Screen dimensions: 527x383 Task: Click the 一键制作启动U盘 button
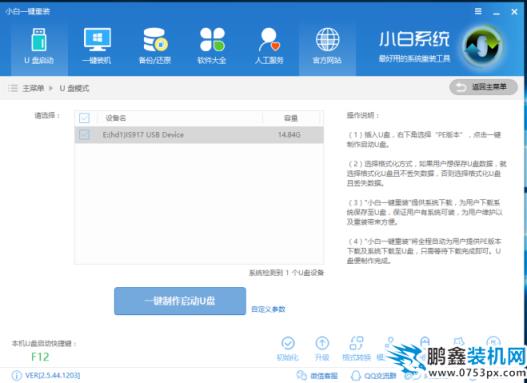pyautogui.click(x=180, y=301)
